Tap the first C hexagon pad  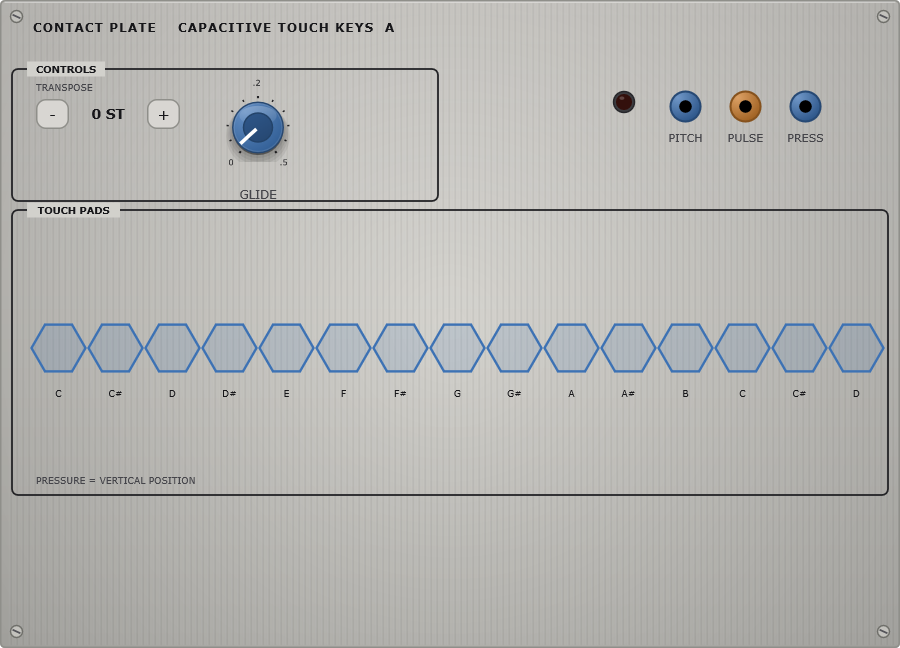59,348
